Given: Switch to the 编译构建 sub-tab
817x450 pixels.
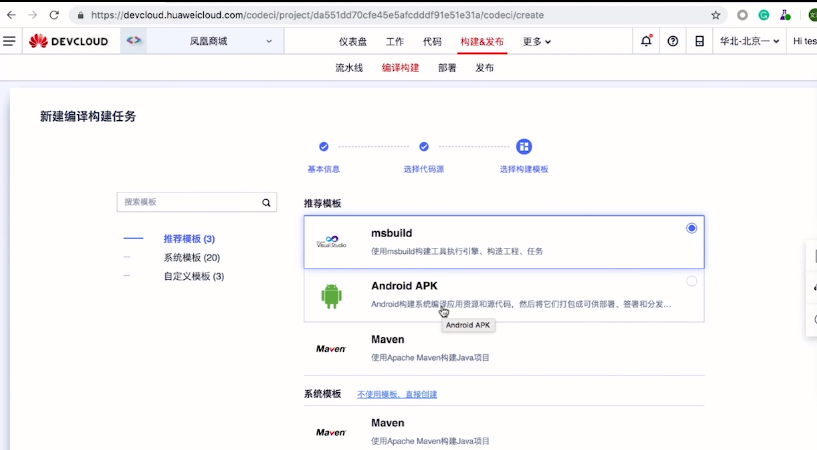Looking at the screenshot, I should (x=400, y=68).
